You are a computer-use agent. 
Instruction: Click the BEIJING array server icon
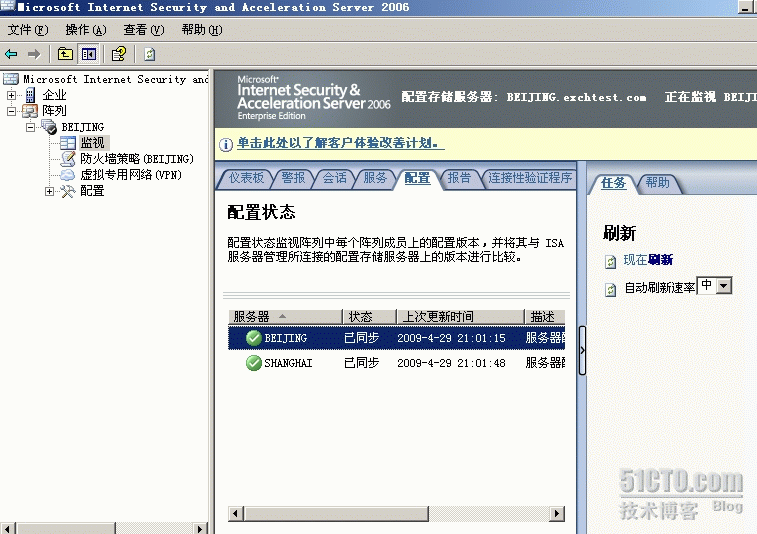(49, 127)
